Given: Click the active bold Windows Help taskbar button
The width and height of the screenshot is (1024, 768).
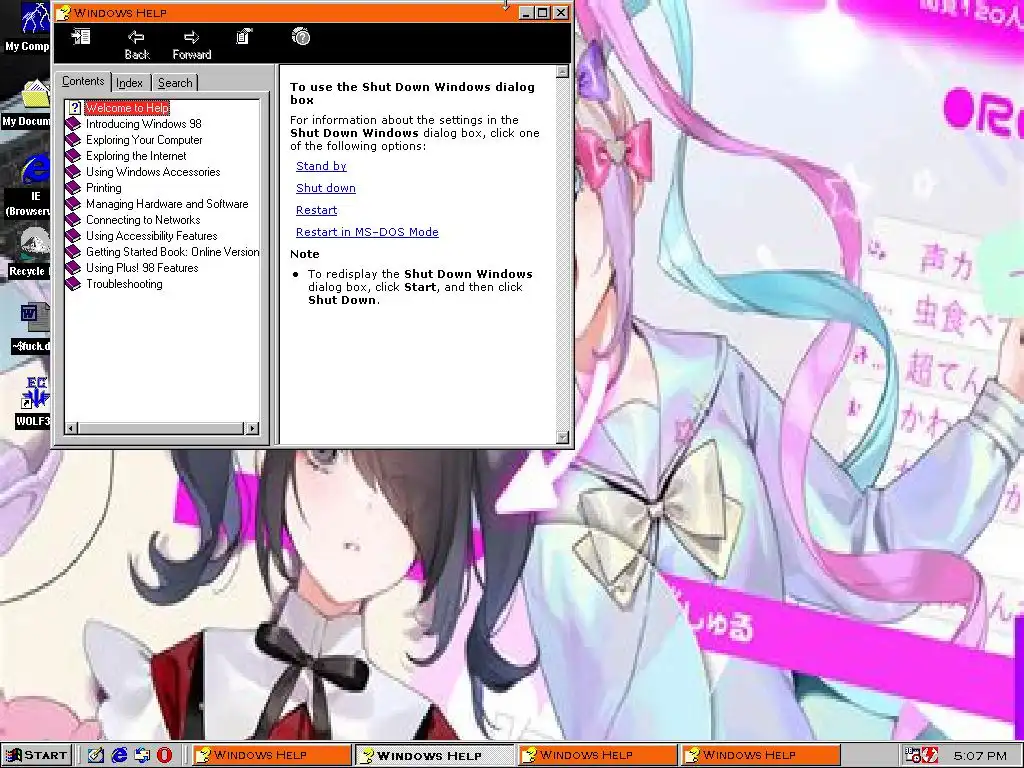Looking at the screenshot, I should (434, 756).
